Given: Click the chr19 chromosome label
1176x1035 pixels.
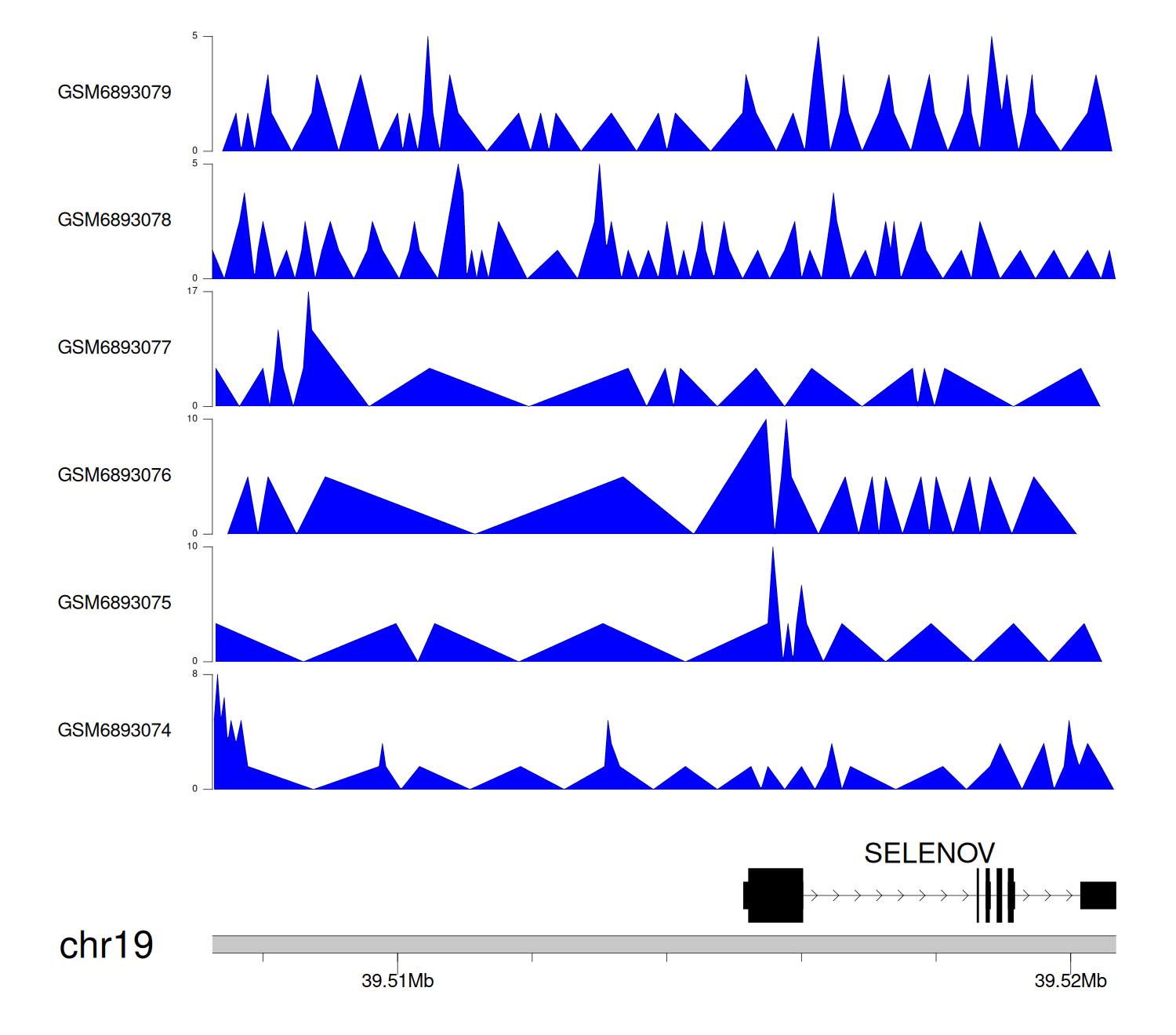Looking at the screenshot, I should click(x=107, y=945).
